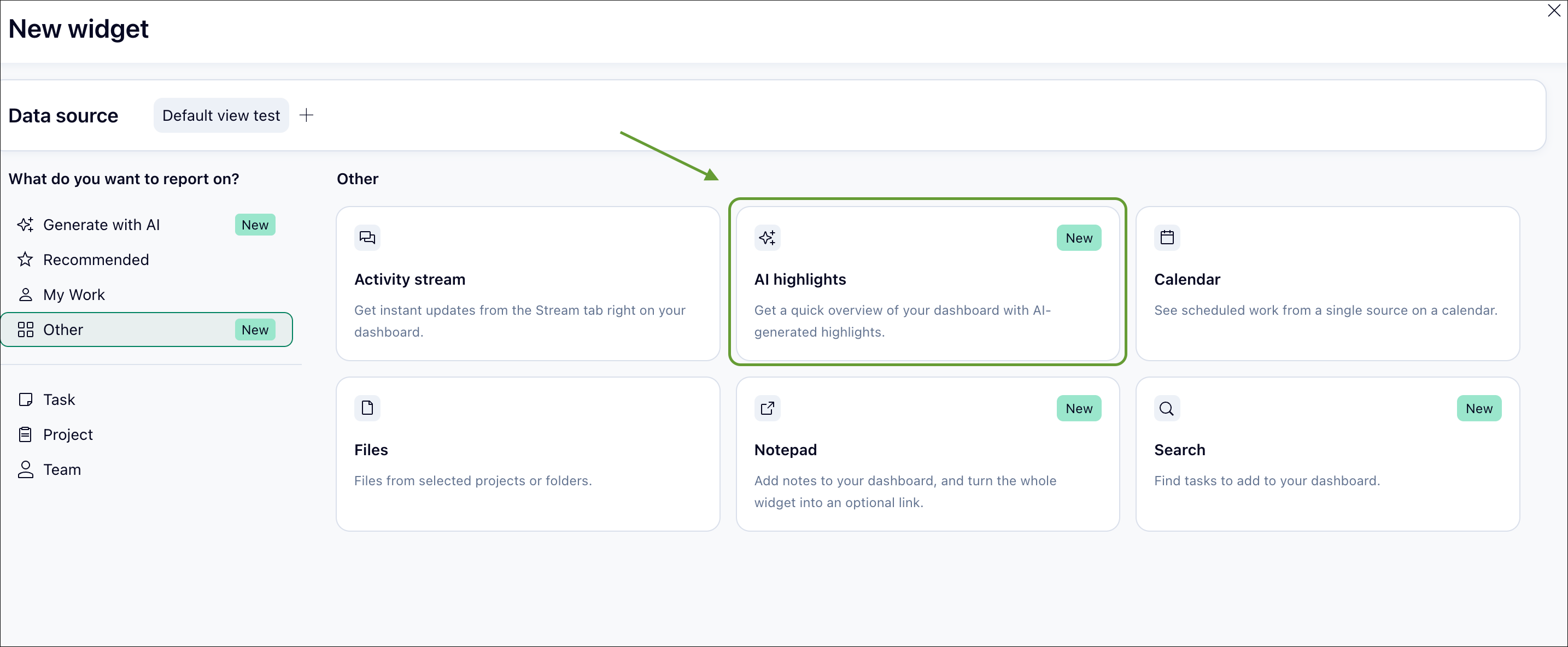The height and width of the screenshot is (647, 1568).
Task: Click the Calendar widget icon
Action: (x=1166, y=237)
